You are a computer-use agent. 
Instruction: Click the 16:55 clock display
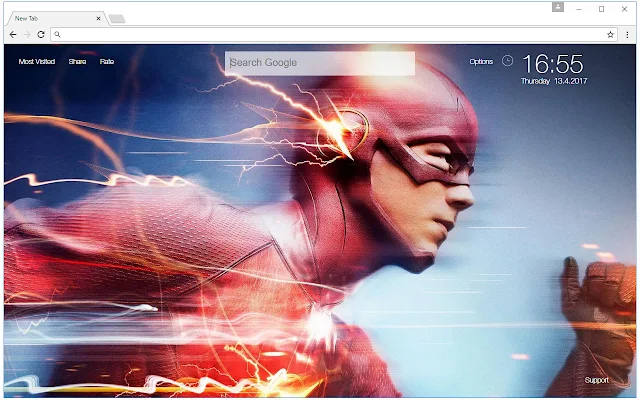553,64
